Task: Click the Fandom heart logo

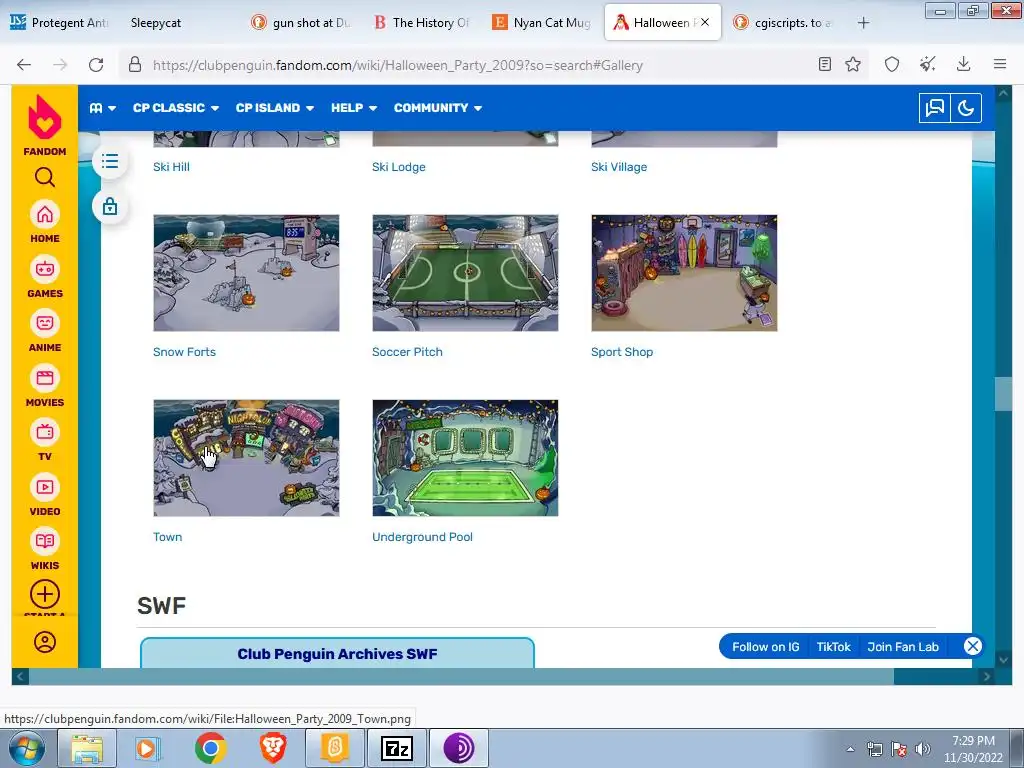Action: pos(44,117)
